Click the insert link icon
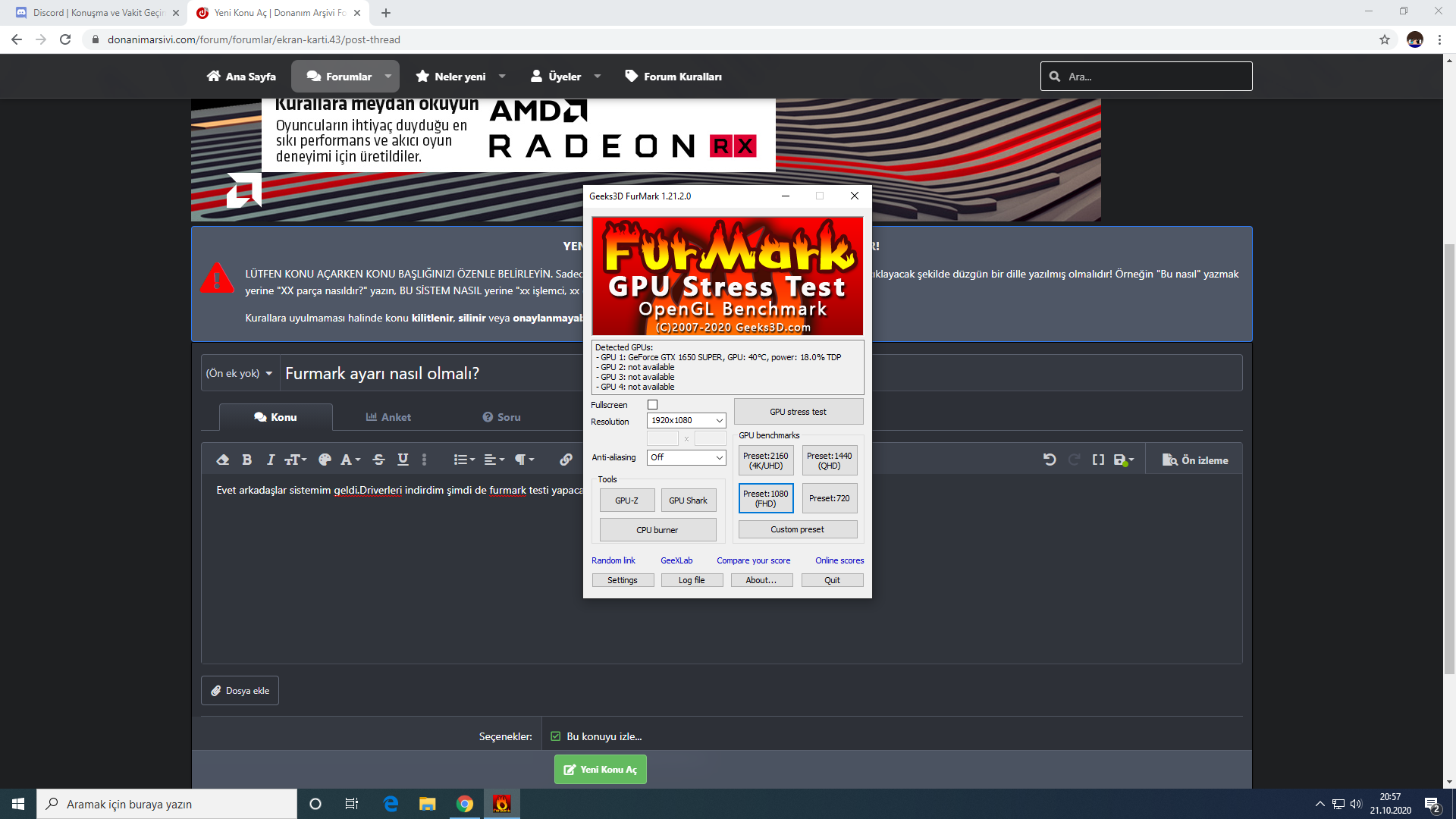Image resolution: width=1456 pixels, height=819 pixels. click(566, 460)
